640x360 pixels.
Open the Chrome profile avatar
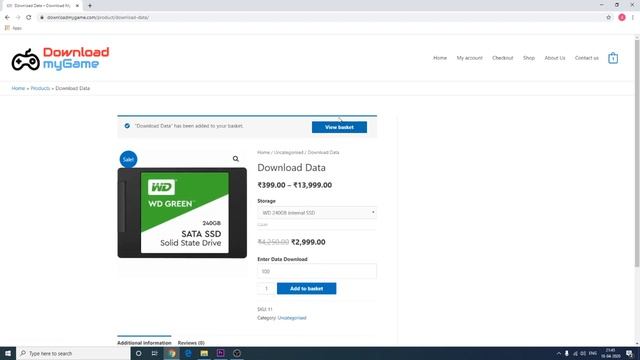(x=622, y=18)
